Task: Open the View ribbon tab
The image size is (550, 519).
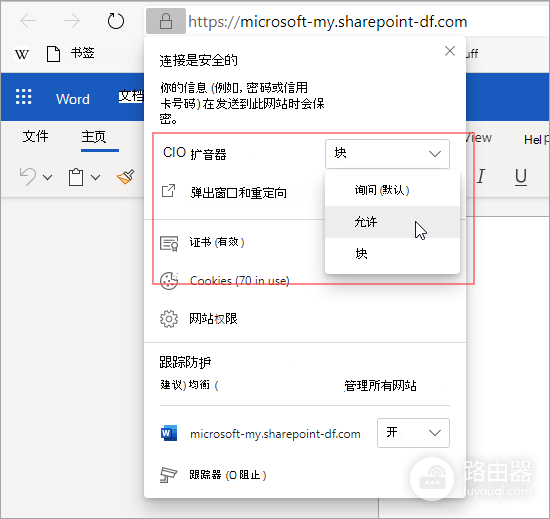Action: point(479,138)
